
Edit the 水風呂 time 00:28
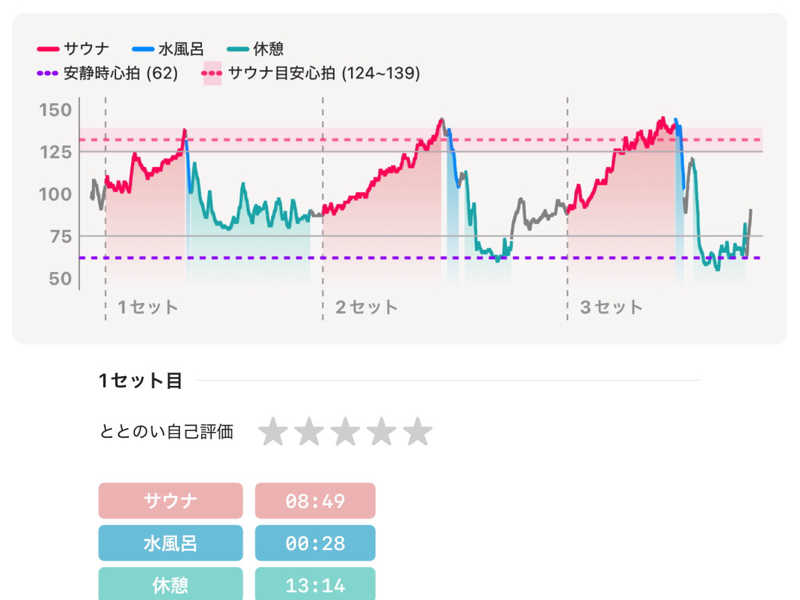(x=315, y=544)
